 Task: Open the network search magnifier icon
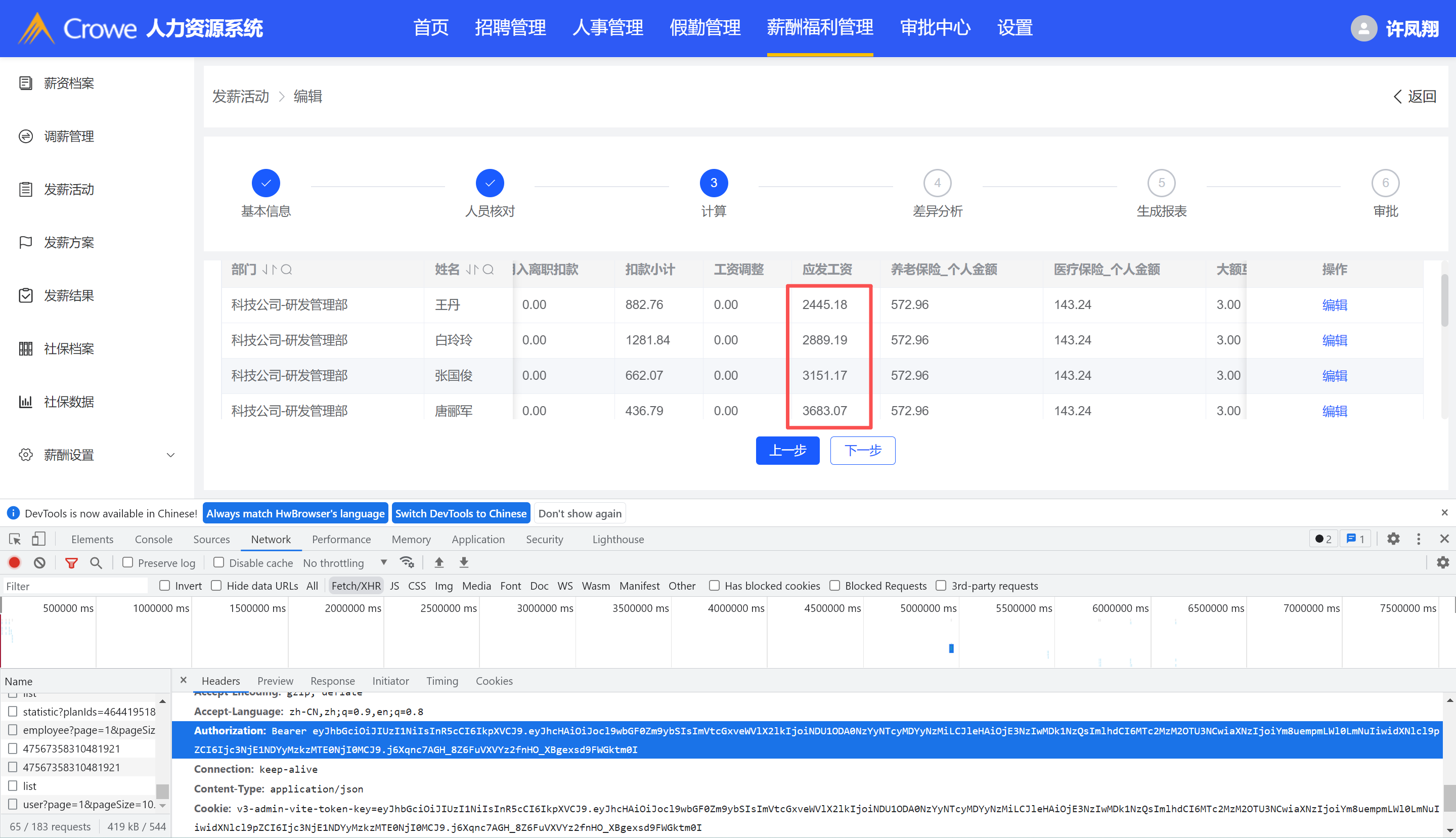point(96,563)
